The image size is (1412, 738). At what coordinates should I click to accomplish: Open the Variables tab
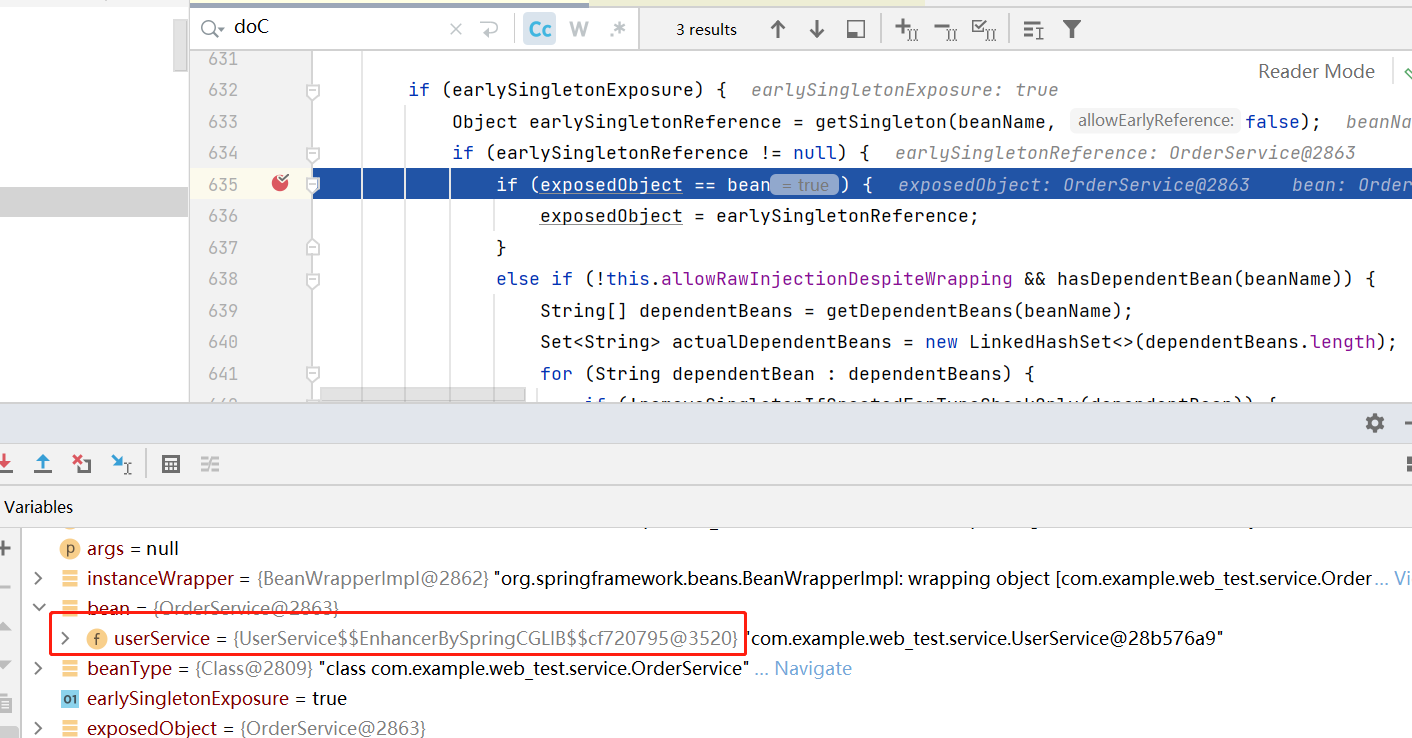coord(38,507)
